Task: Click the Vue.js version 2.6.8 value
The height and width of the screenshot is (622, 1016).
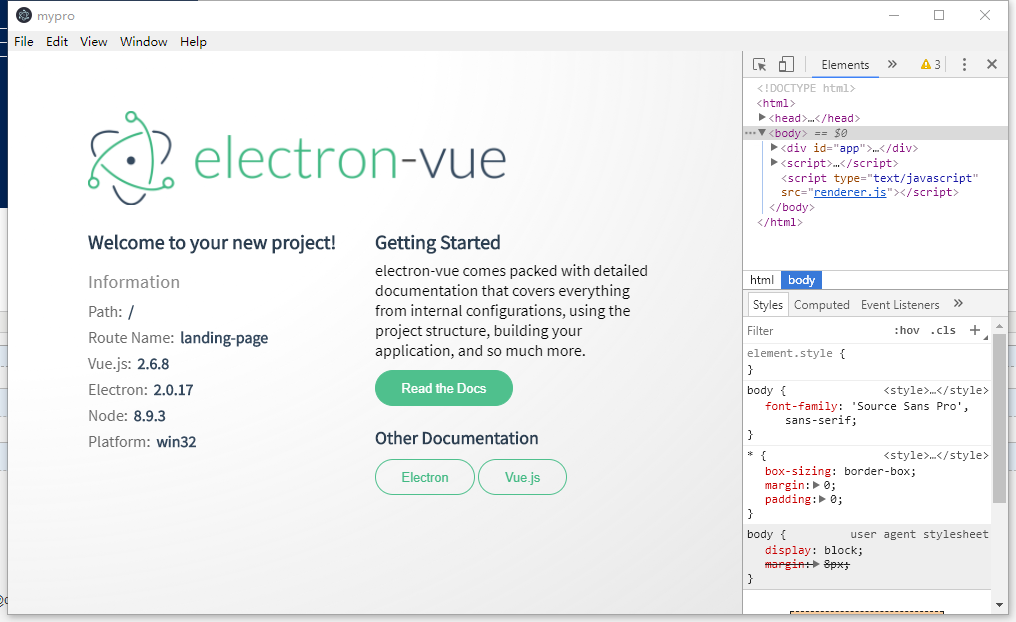Action: (x=153, y=364)
